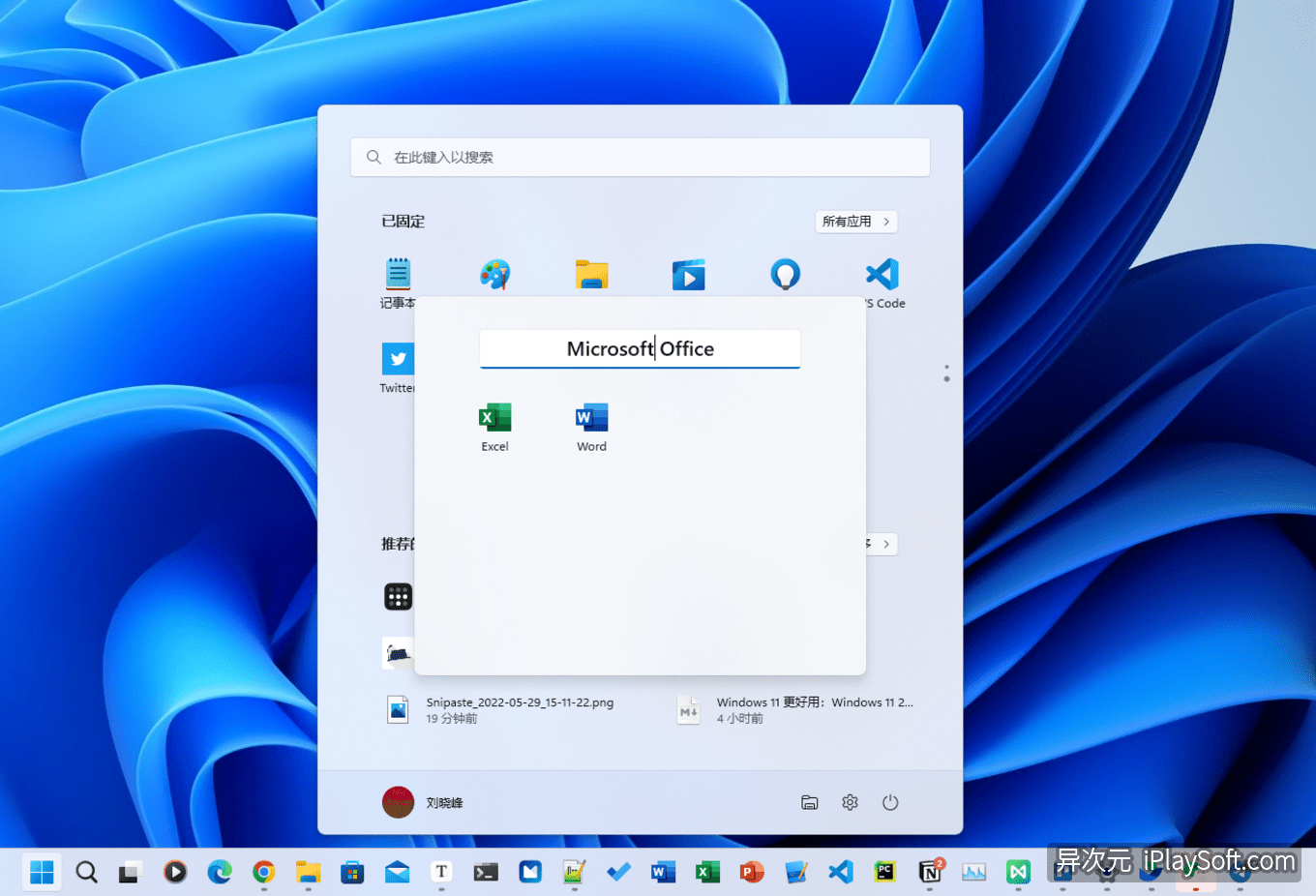Image resolution: width=1316 pixels, height=896 pixels.
Task: Open File Explorer near the power button
Action: coord(810,802)
